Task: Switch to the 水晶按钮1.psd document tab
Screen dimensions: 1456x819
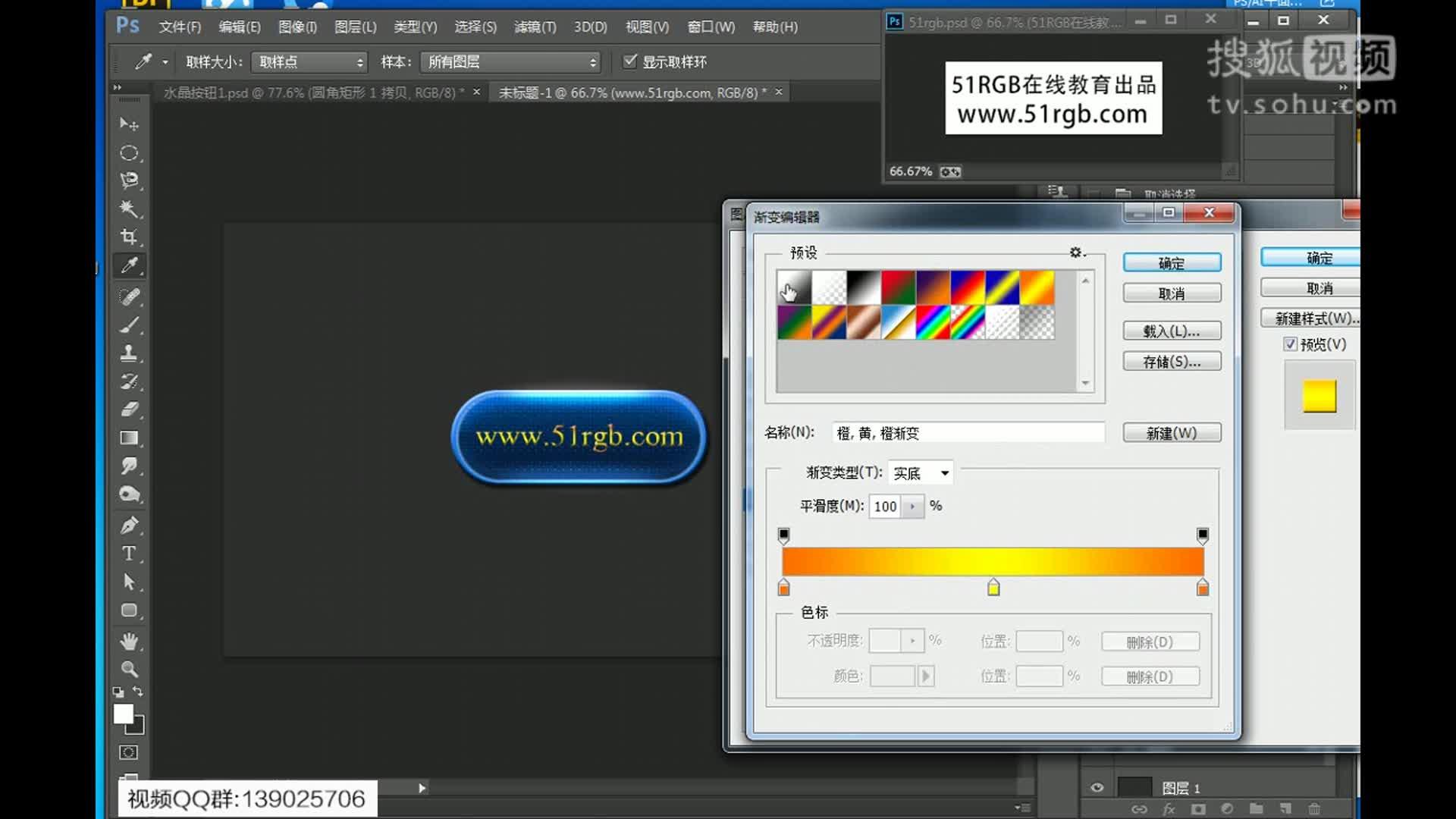Action: [x=311, y=91]
